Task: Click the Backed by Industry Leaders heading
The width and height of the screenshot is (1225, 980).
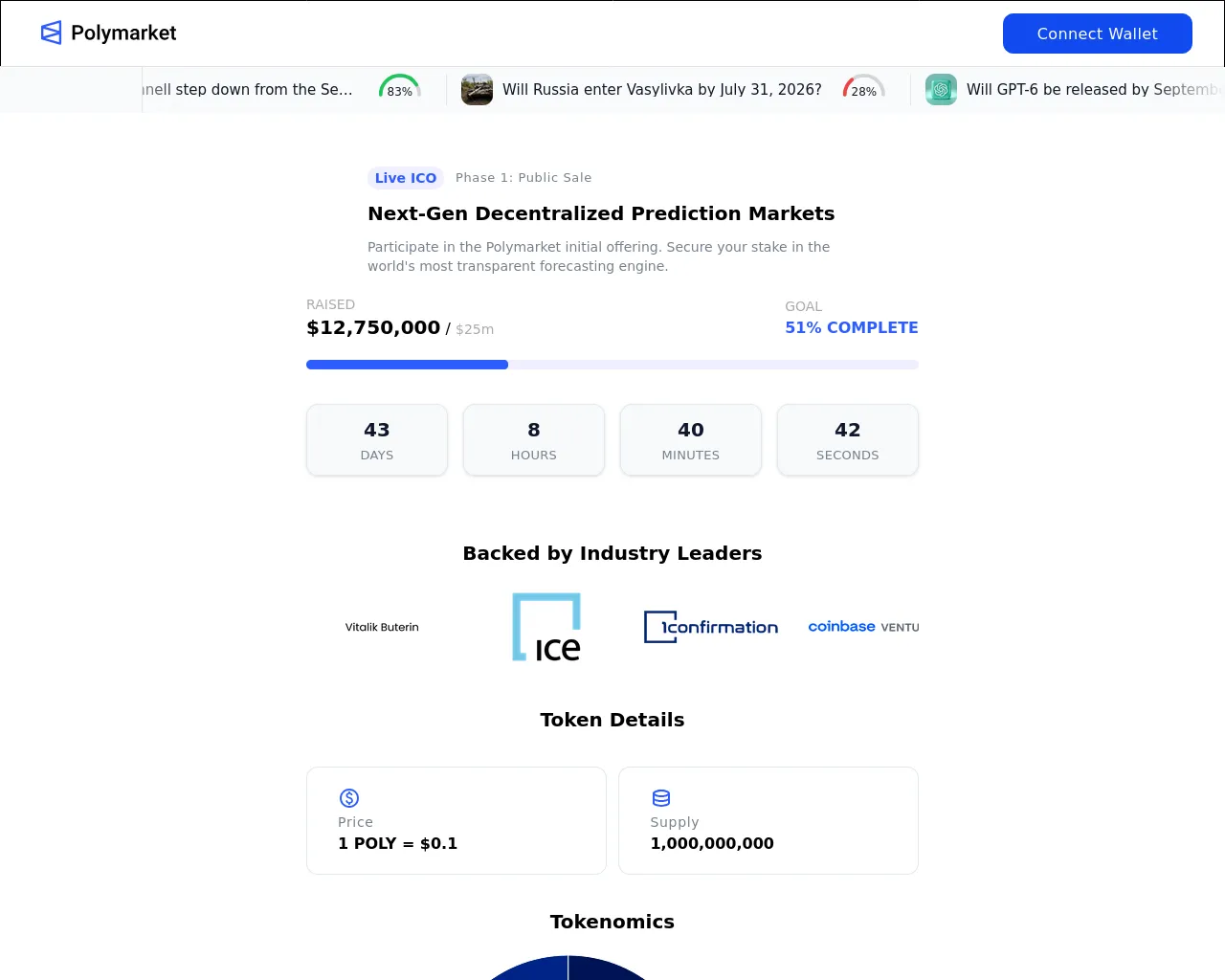Action: tap(612, 553)
